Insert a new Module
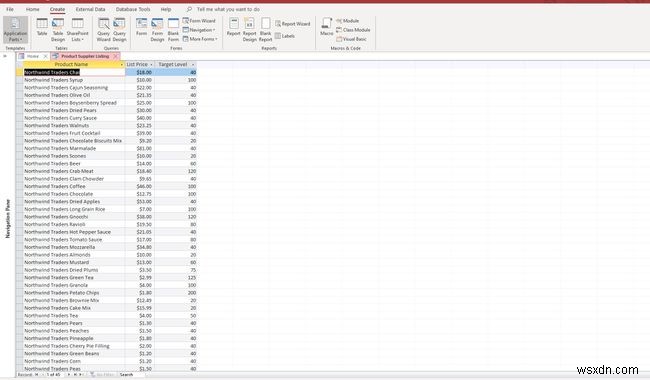 tap(347, 21)
